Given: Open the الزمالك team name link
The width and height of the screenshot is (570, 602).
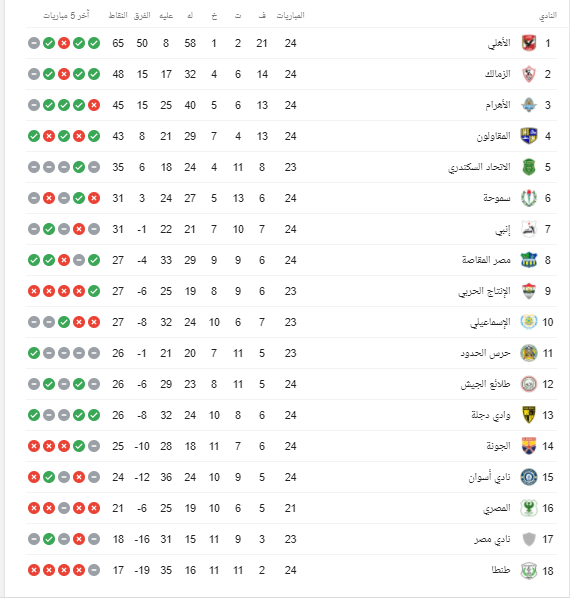Looking at the screenshot, I should pyautogui.click(x=497, y=74).
